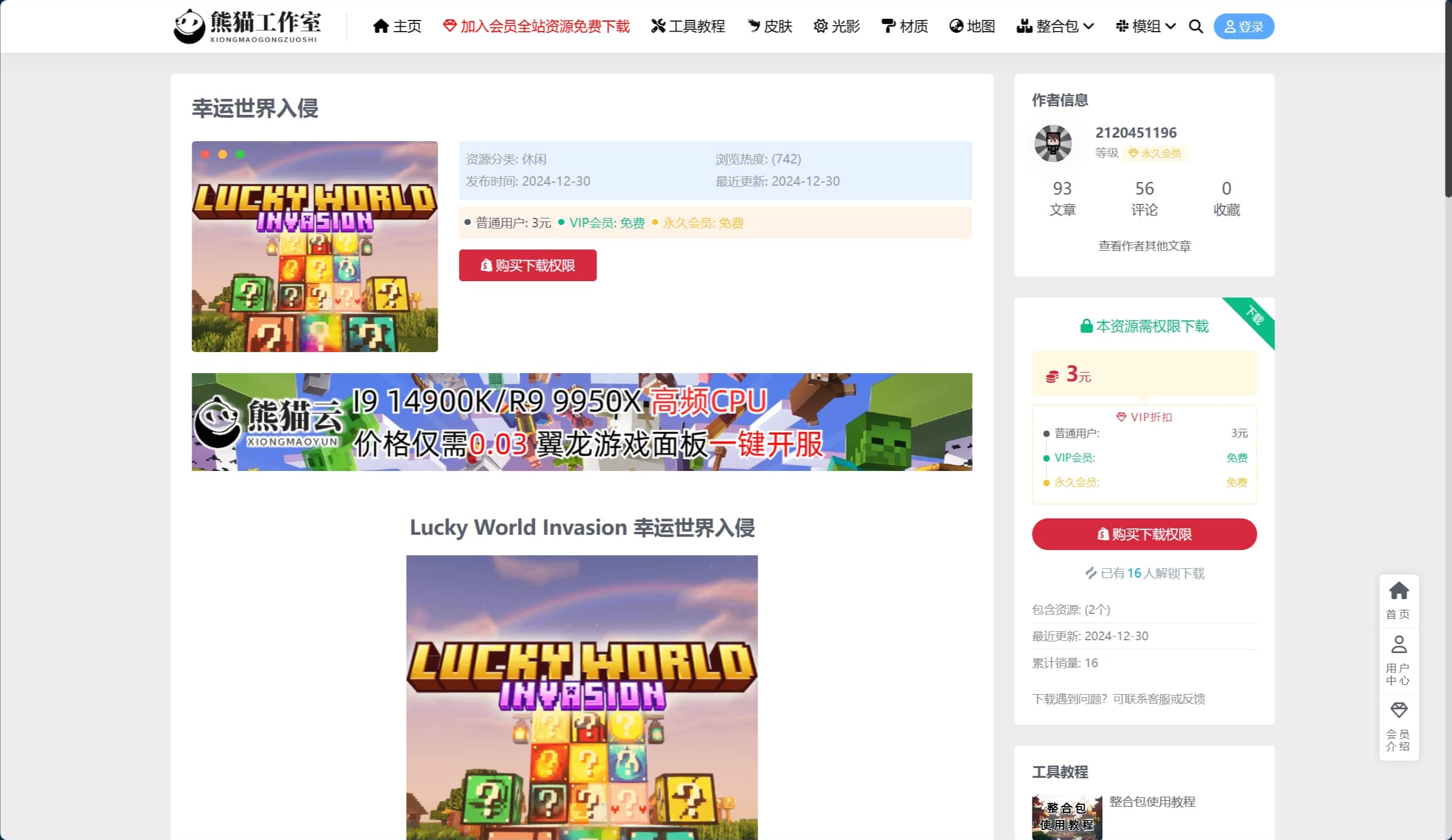Expand the 模组 dropdown menu

[1146, 26]
